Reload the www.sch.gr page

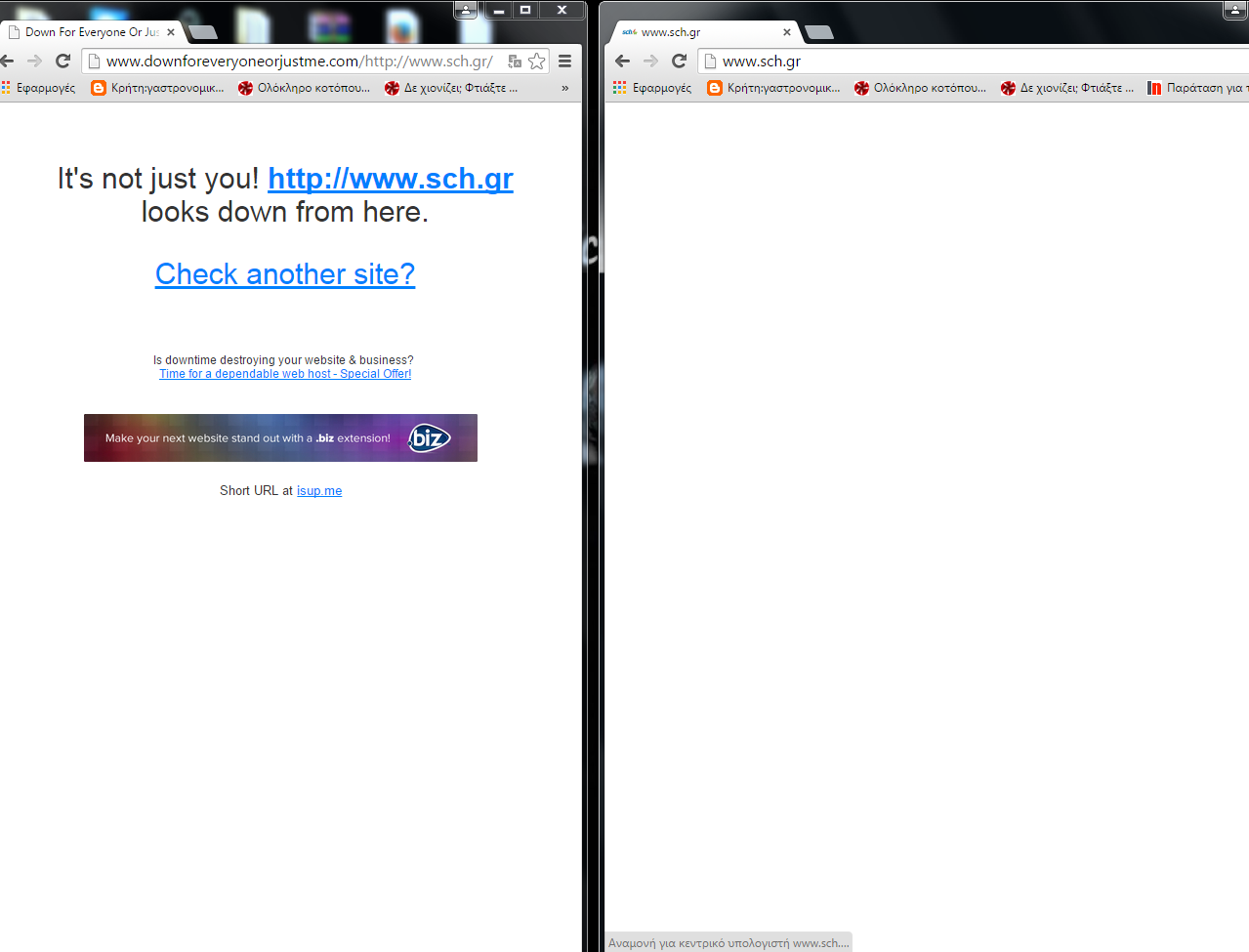(x=680, y=62)
